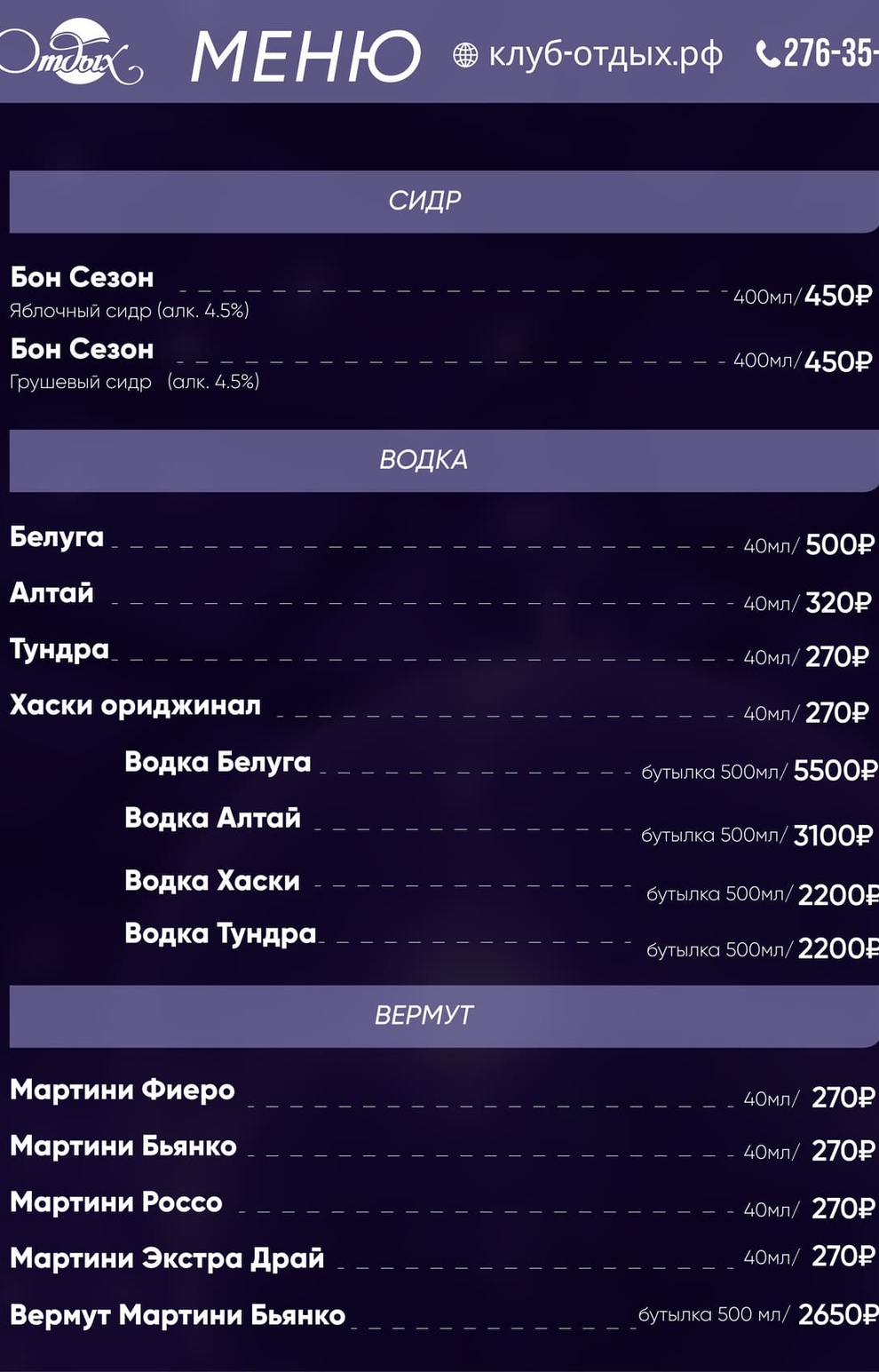Select Мартини Экстра Драй
This screenshot has height=1372, width=879.
[167, 1258]
